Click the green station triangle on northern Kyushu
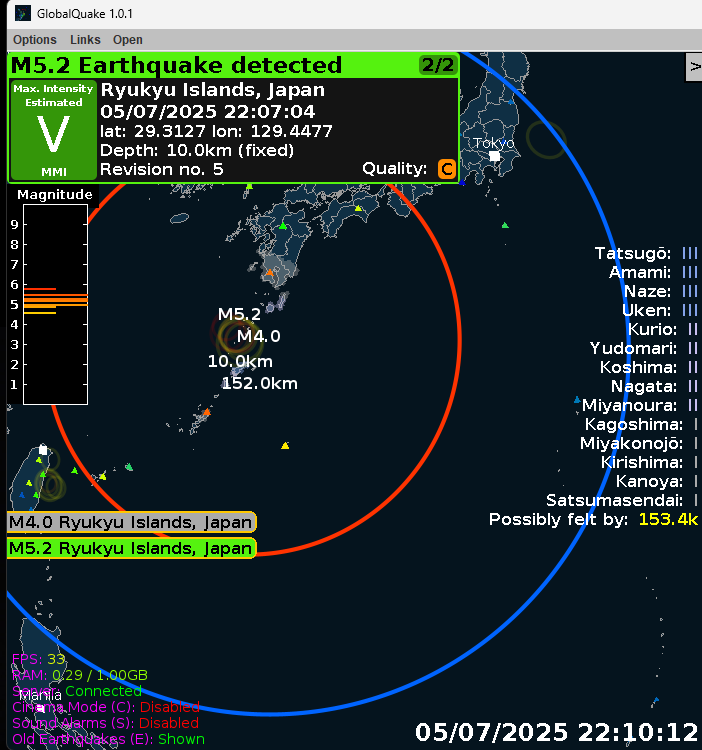Viewport: 702px width, 750px height. point(283,226)
